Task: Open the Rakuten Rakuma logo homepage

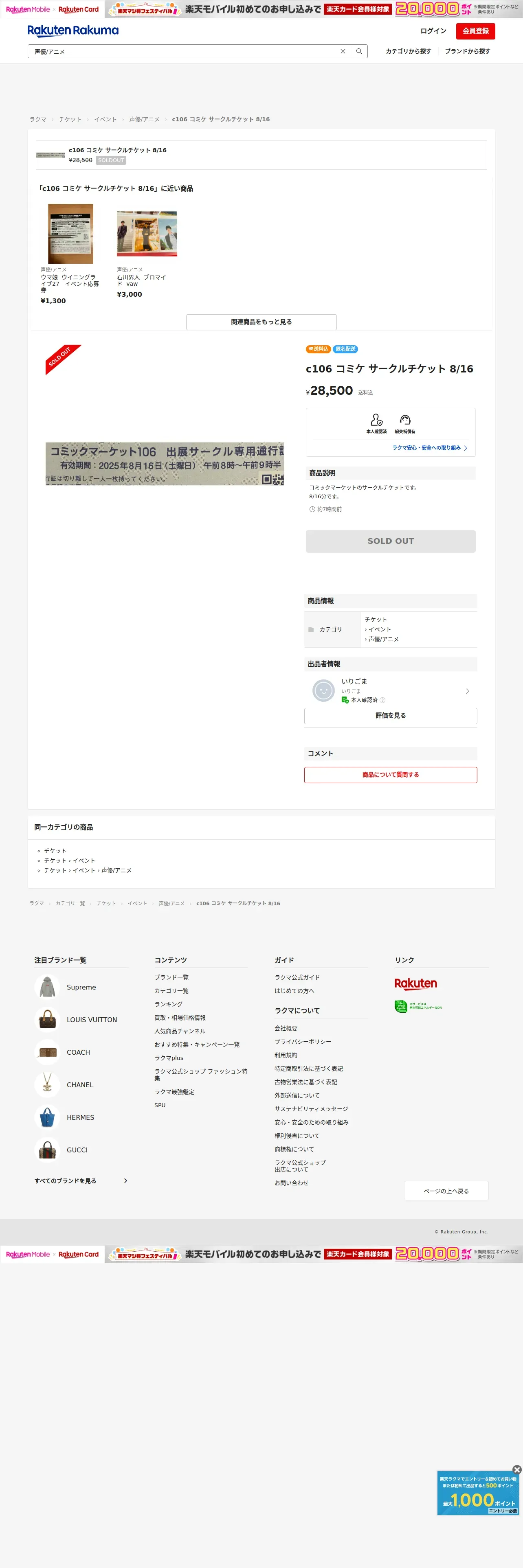Action: (73, 31)
